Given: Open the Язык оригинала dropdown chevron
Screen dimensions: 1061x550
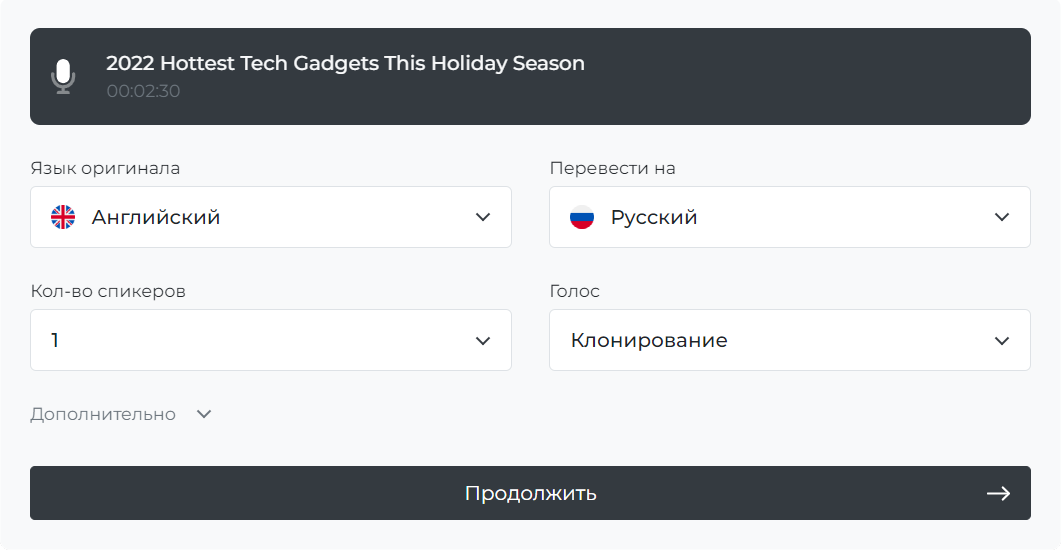Looking at the screenshot, I should pyautogui.click(x=483, y=217).
